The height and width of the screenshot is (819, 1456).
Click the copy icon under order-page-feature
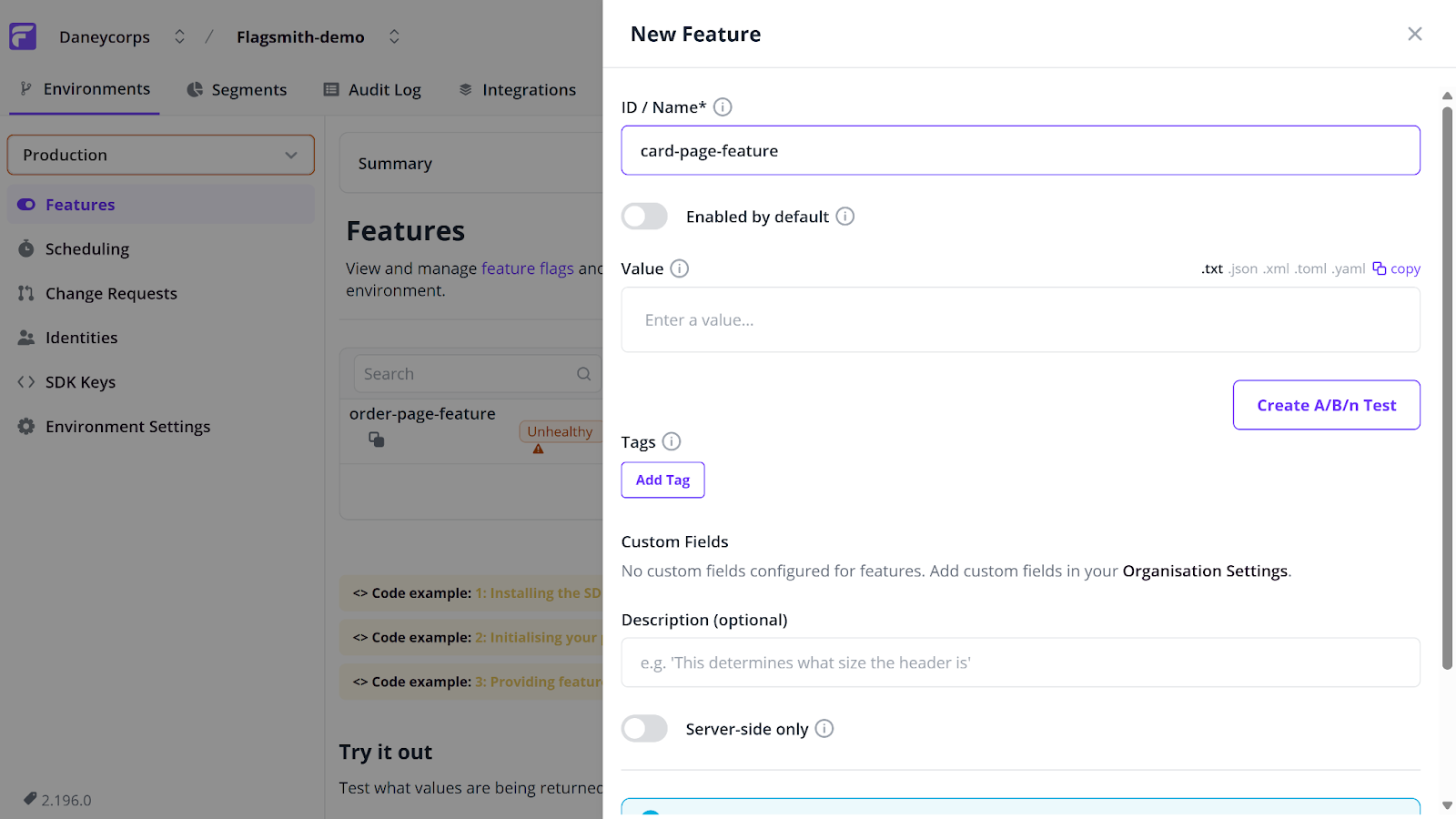click(377, 440)
